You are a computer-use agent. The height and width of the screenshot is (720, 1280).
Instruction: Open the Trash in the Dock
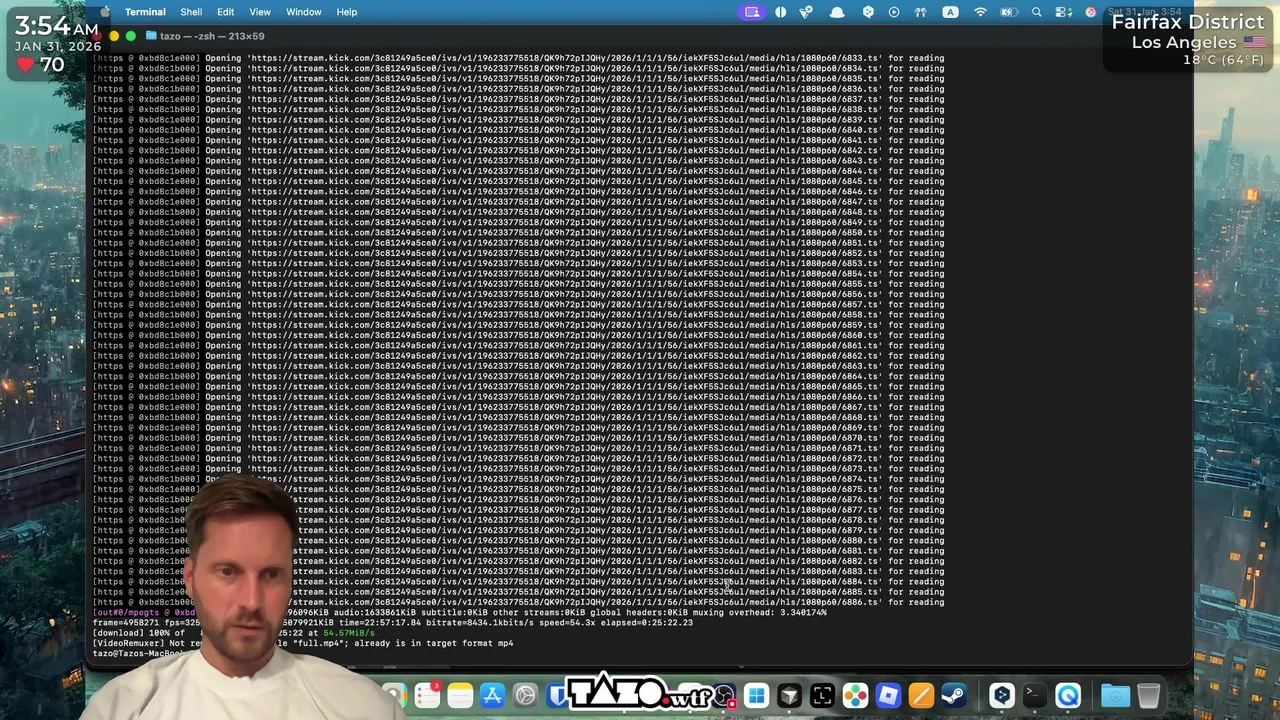(x=1148, y=695)
